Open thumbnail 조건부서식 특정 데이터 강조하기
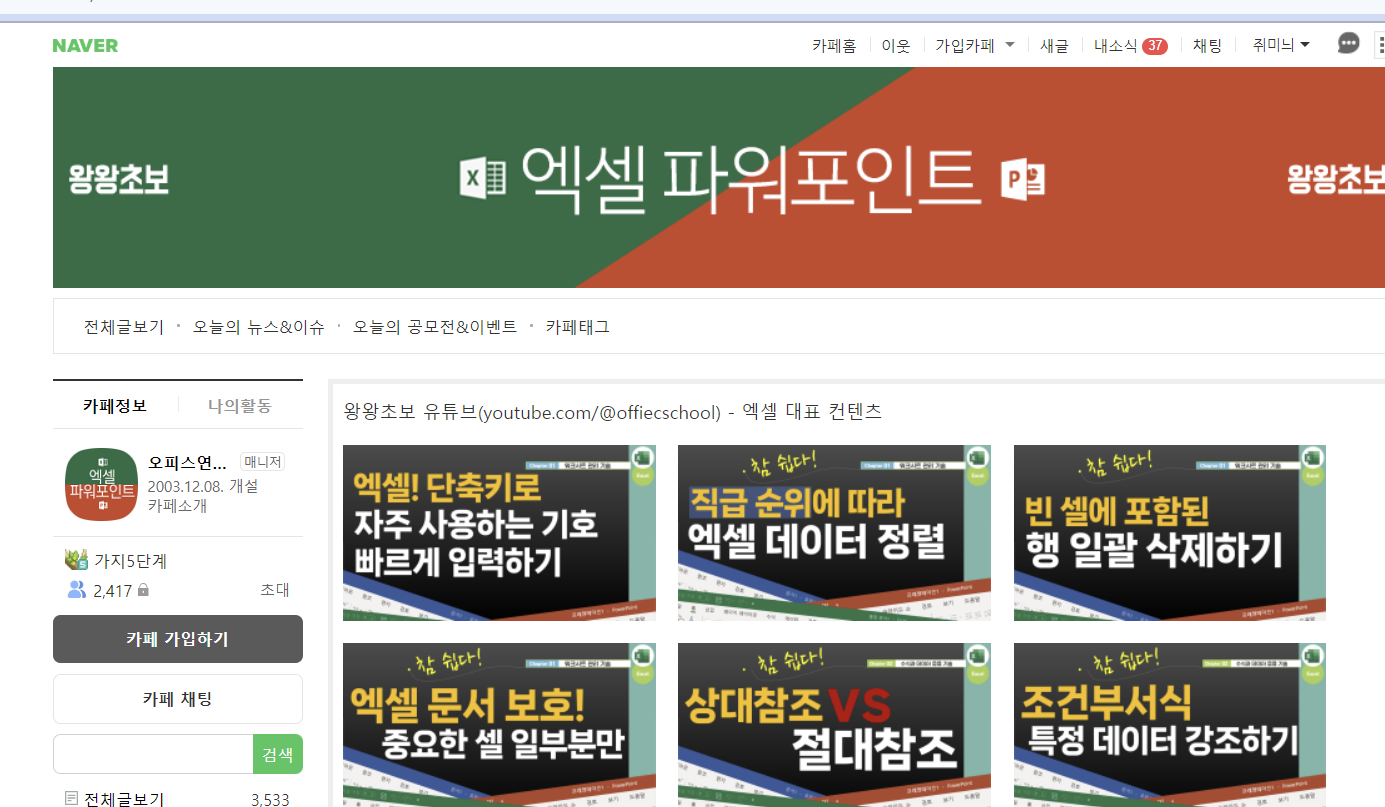1385x807 pixels. 1170,725
